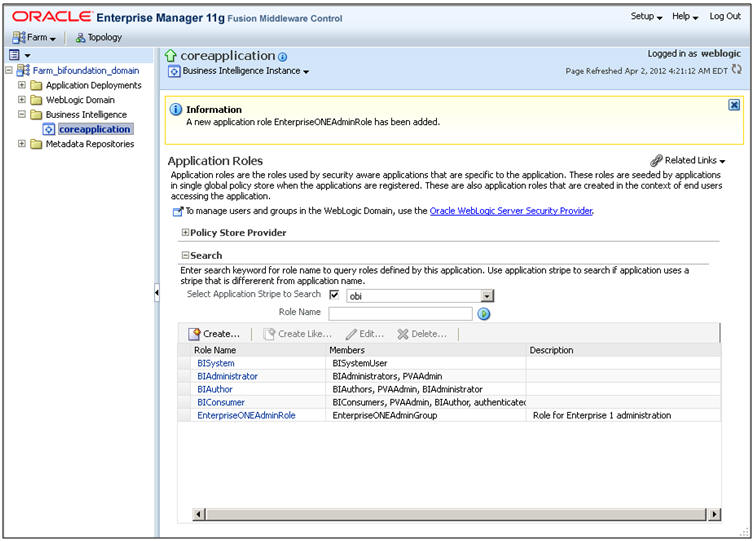The width and height of the screenshot is (756, 541).
Task: Select Farm_bifoundation_domain in the tree
Action: click(86, 70)
